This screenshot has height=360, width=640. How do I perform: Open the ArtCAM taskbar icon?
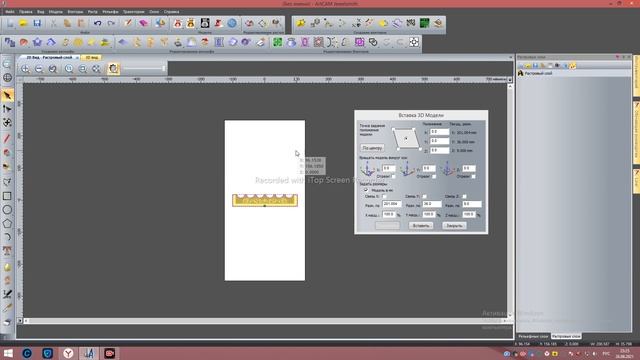(x=89, y=353)
